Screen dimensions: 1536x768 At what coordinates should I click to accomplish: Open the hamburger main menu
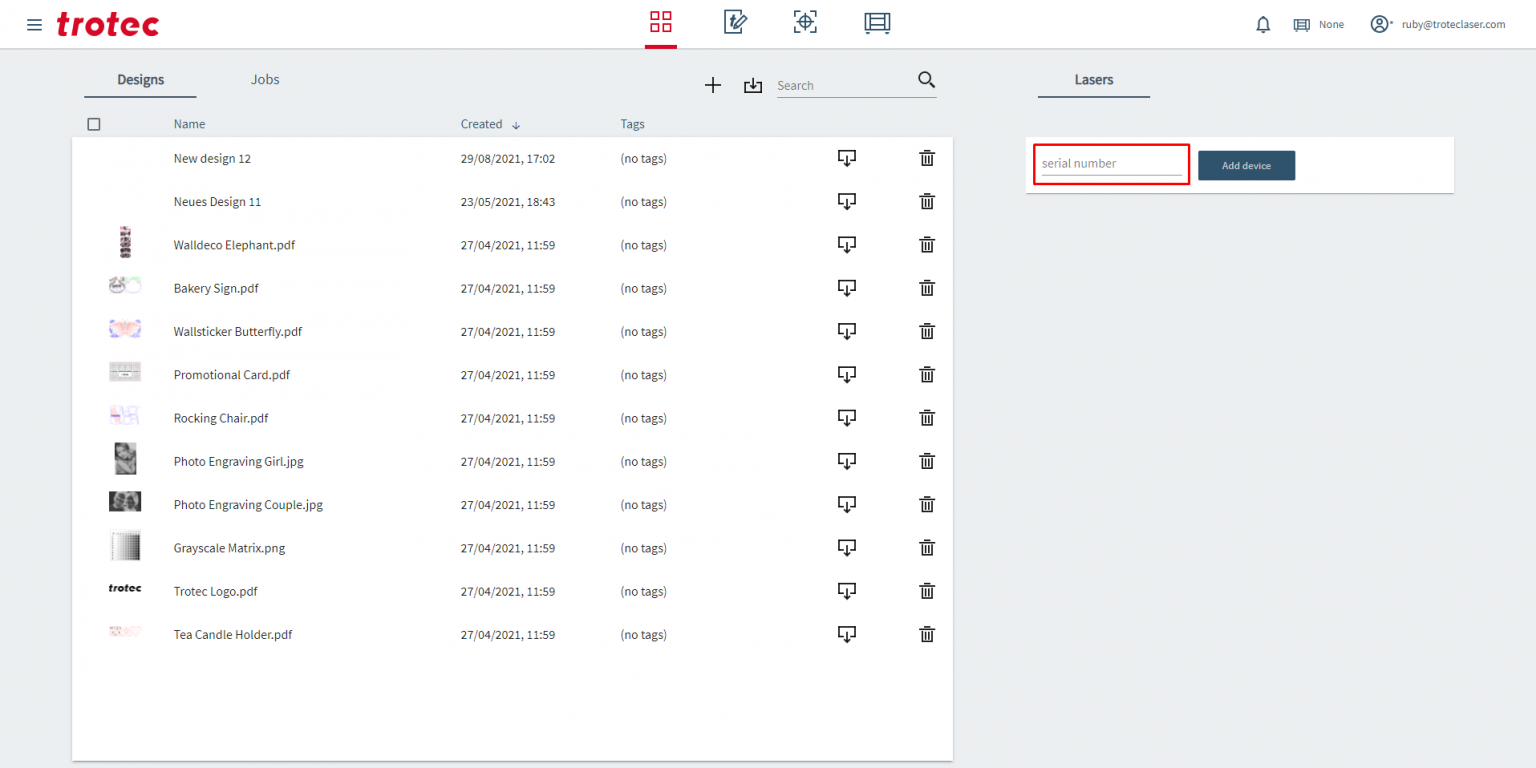[x=34, y=25]
